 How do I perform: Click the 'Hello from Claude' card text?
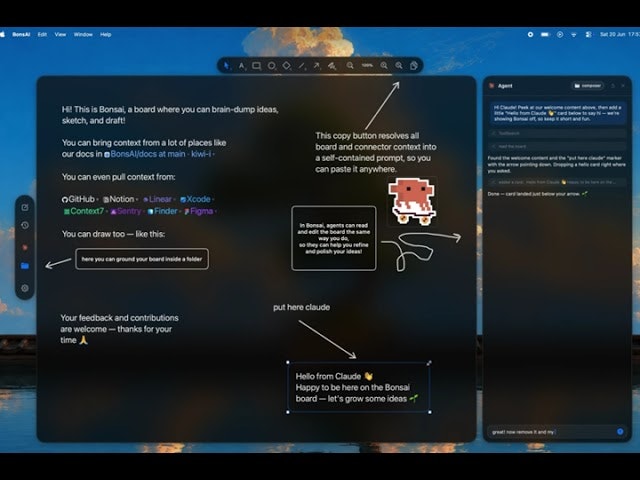point(356,387)
